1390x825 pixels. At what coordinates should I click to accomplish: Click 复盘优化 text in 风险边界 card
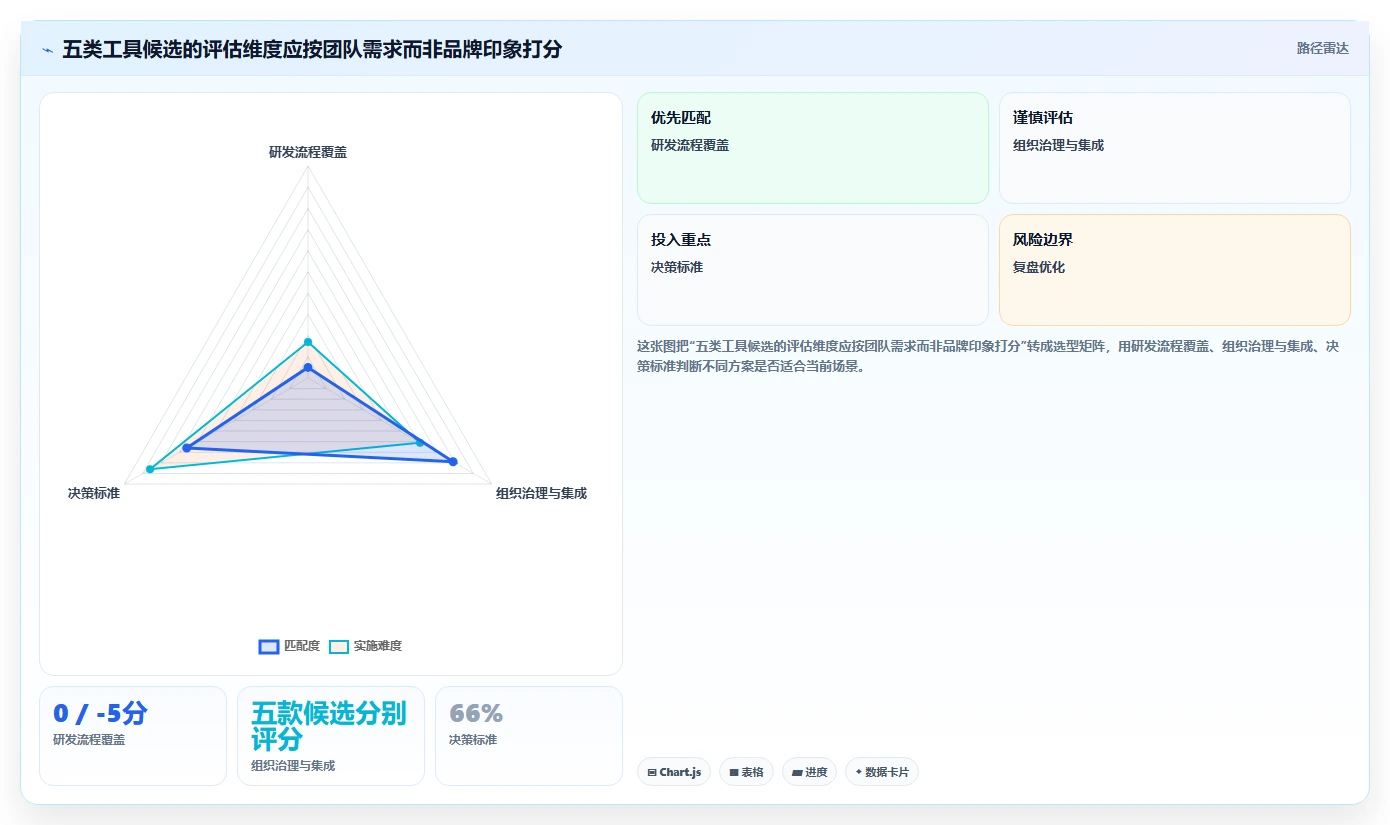[1039, 267]
